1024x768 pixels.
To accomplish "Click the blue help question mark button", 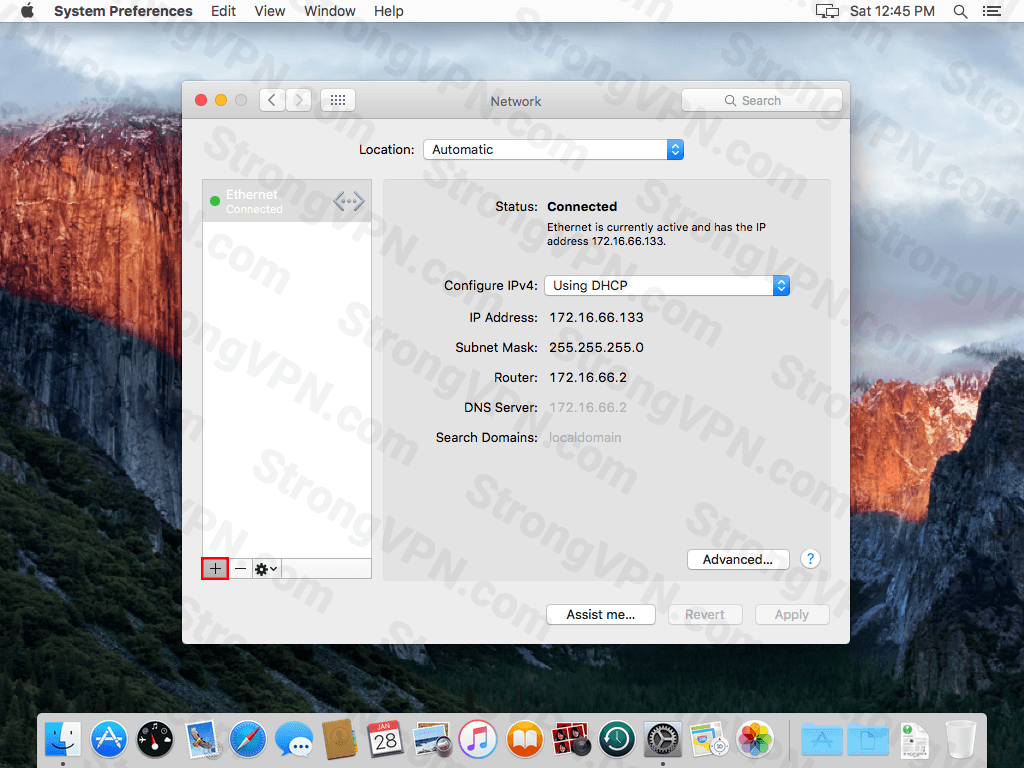I will (x=810, y=559).
